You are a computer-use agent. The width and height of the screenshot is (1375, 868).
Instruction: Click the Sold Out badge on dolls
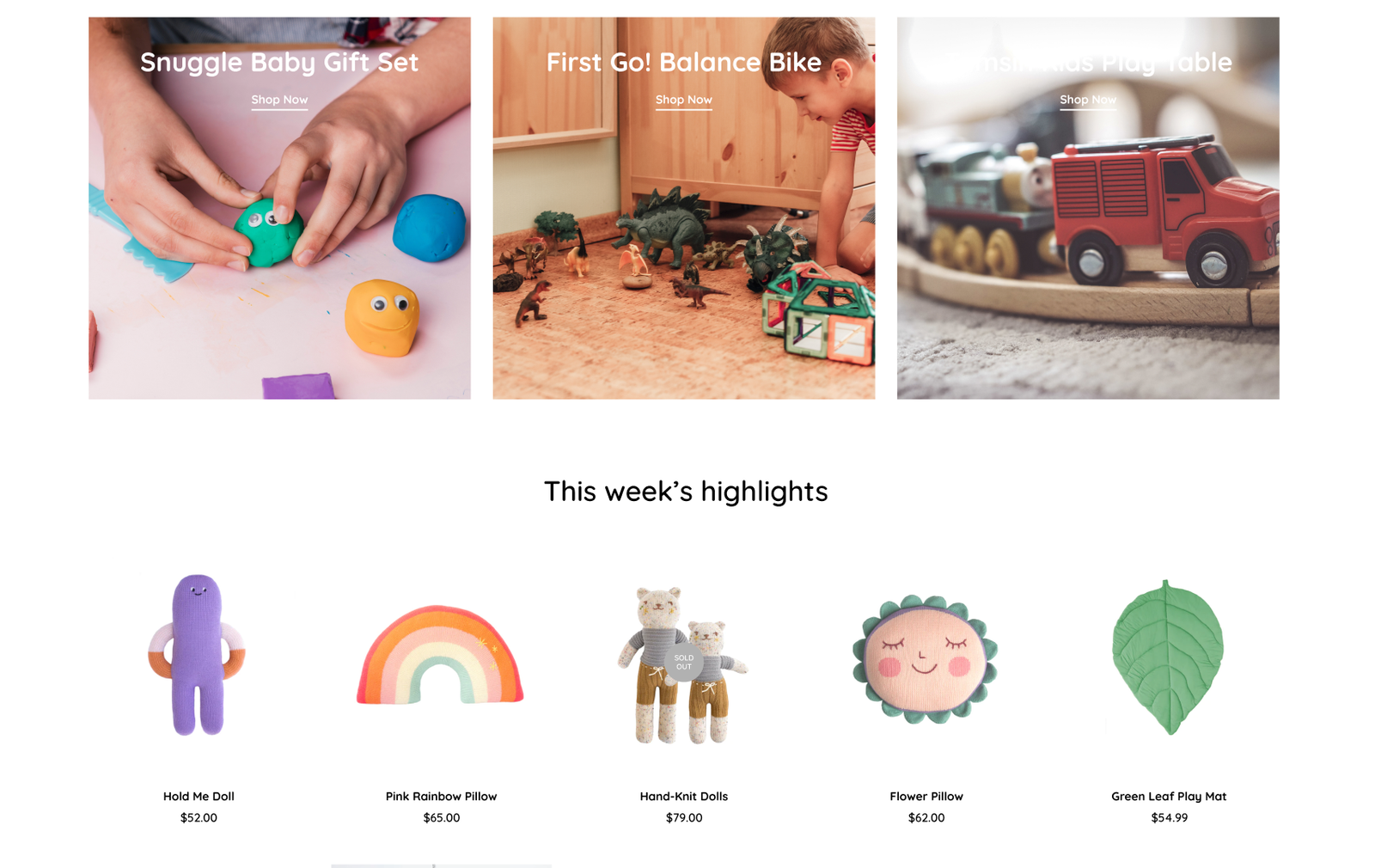pos(684,663)
